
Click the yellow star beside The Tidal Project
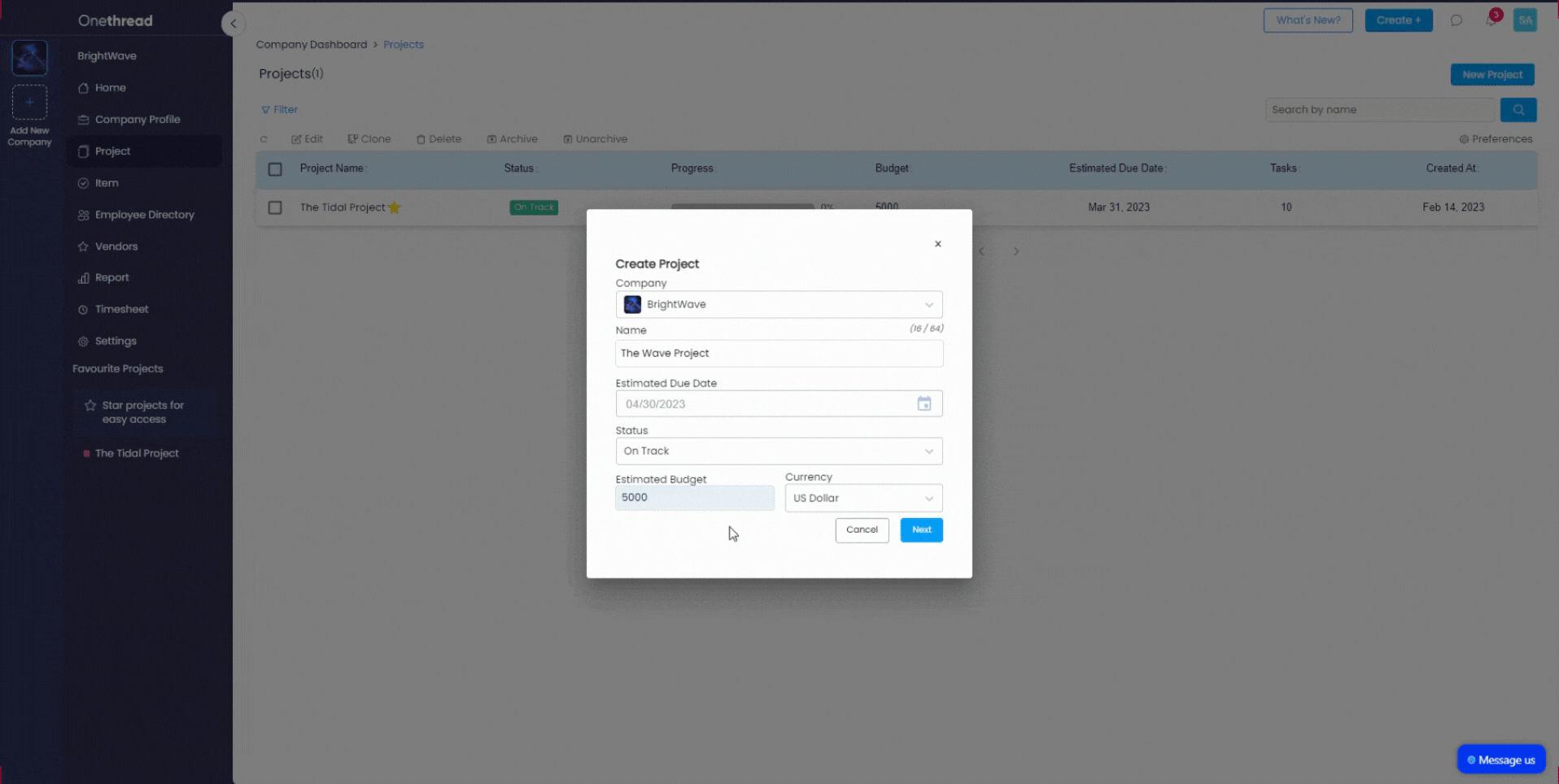point(395,207)
